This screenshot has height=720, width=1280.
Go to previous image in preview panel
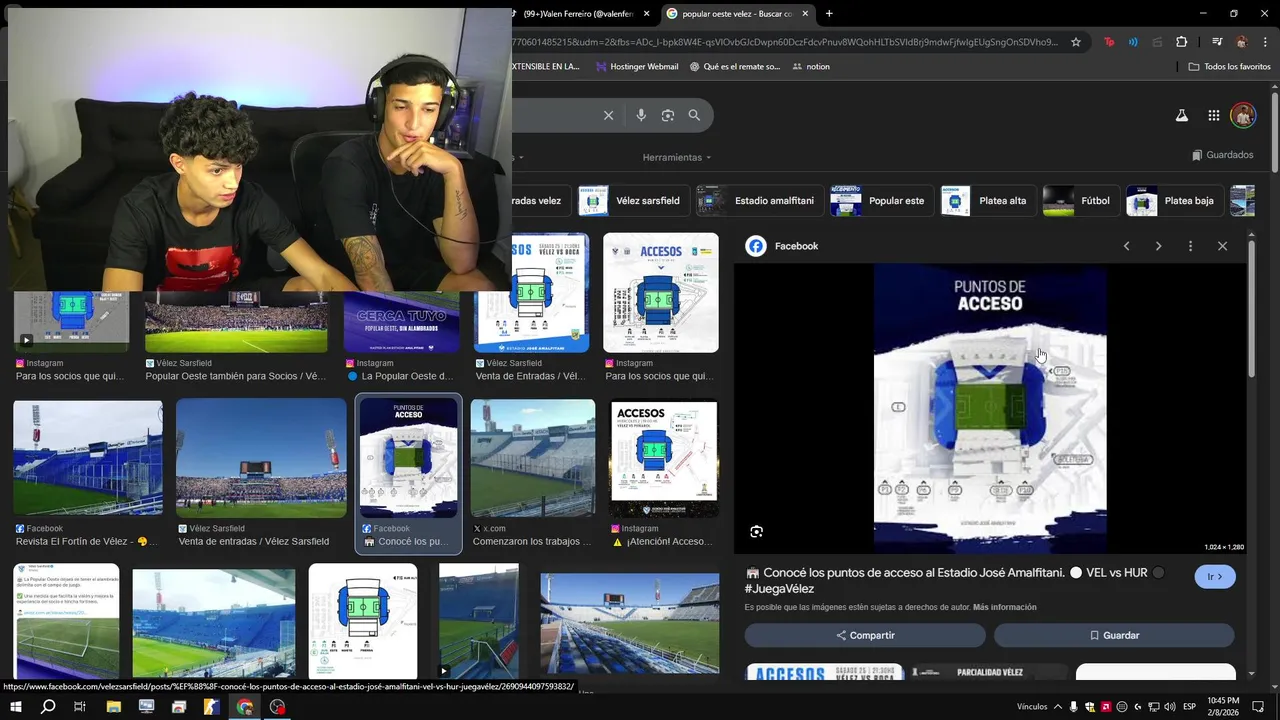[1126, 246]
